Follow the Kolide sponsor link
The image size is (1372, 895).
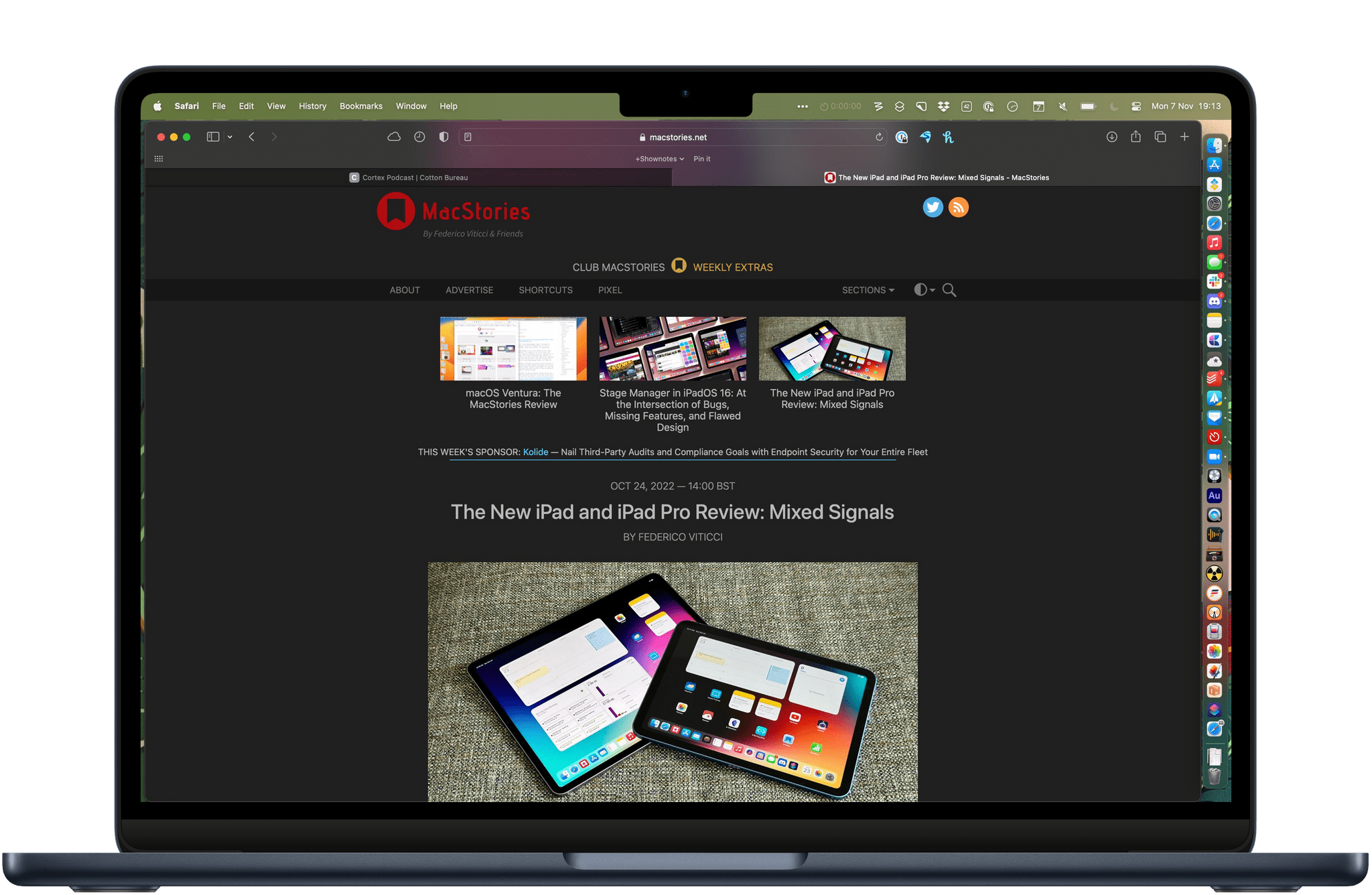click(x=535, y=452)
